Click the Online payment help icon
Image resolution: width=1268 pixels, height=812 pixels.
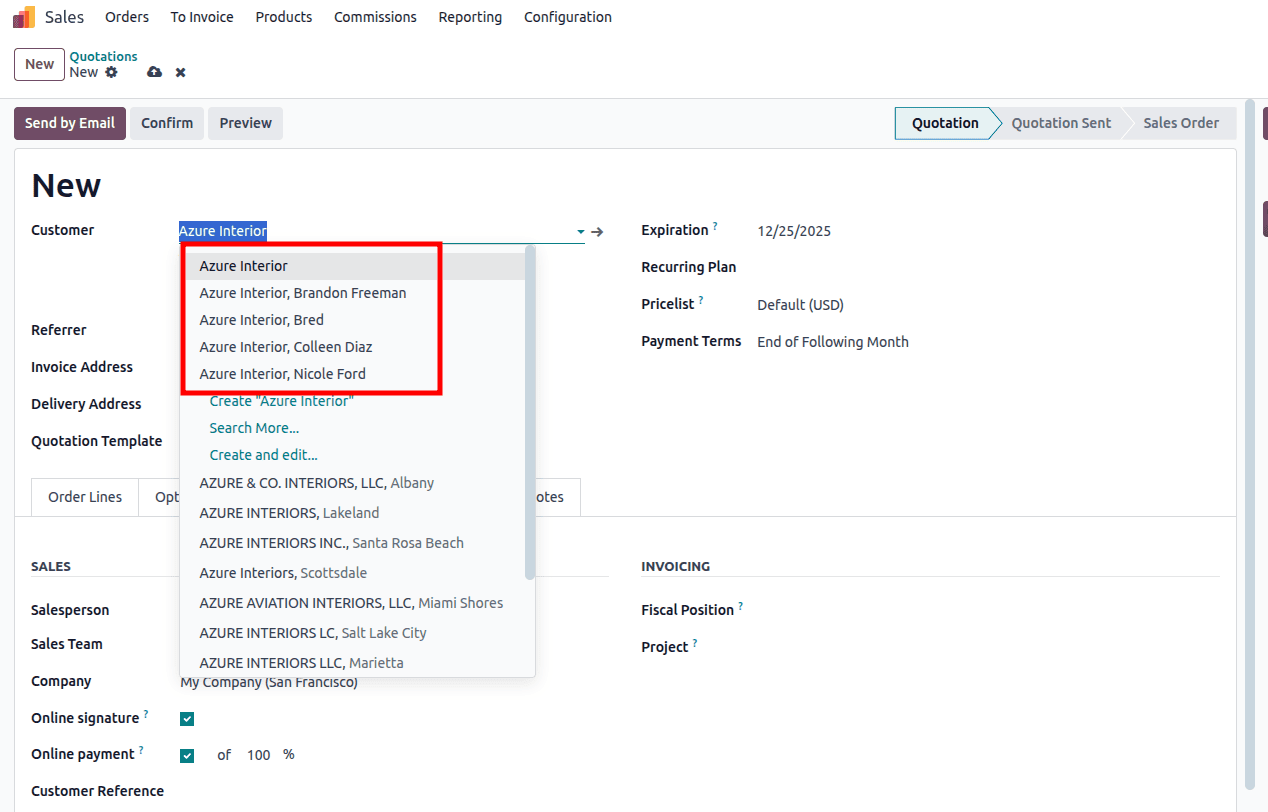click(x=141, y=747)
